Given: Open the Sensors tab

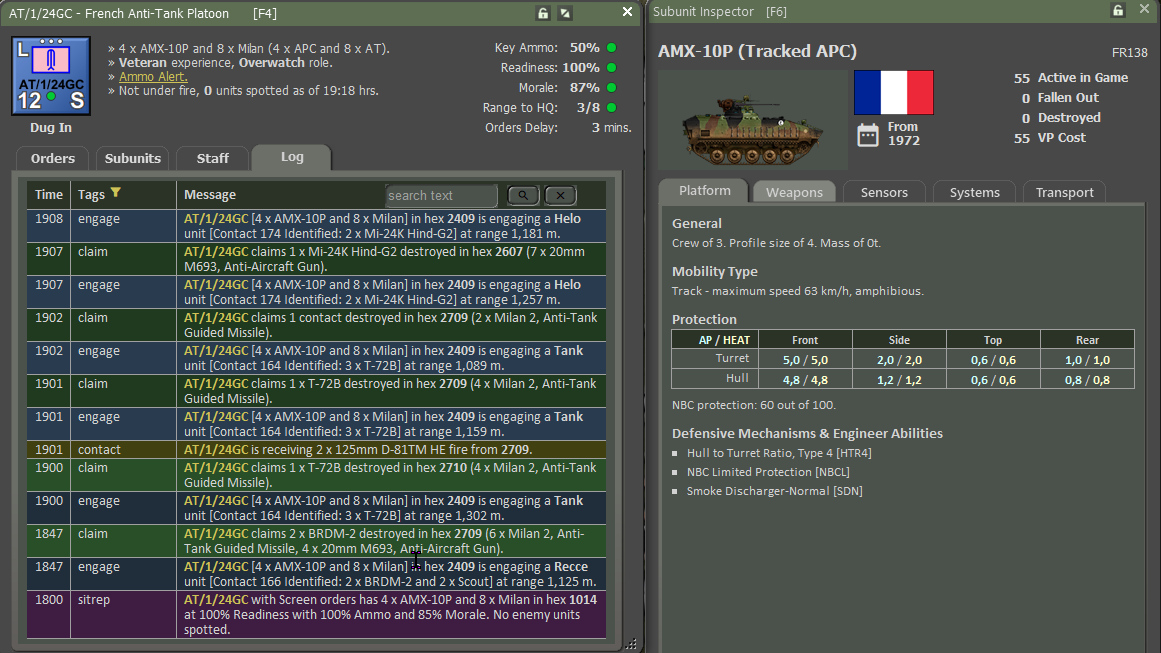Looking at the screenshot, I should [x=884, y=192].
